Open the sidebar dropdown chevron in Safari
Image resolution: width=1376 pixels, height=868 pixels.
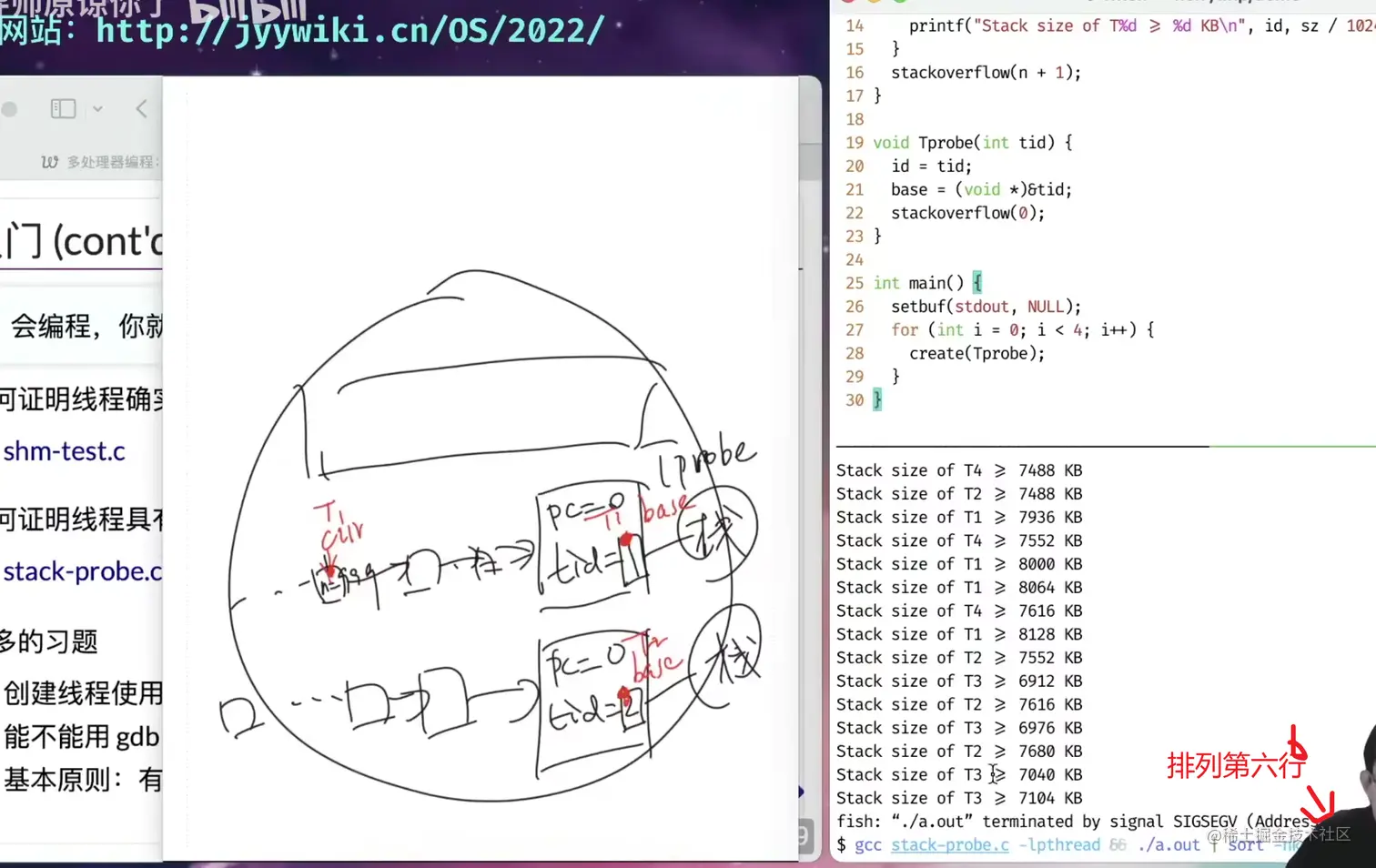point(97,109)
